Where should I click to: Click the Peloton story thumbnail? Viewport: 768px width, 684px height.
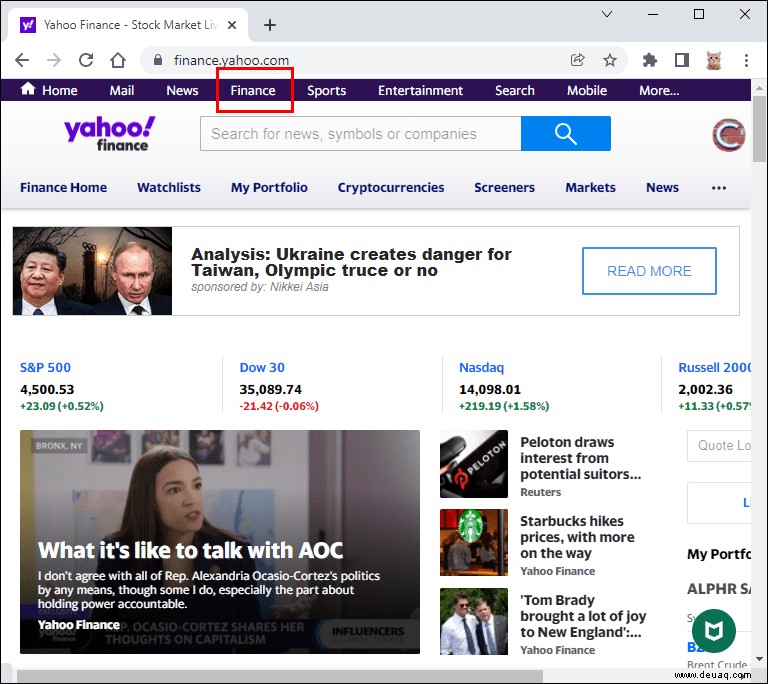click(474, 464)
